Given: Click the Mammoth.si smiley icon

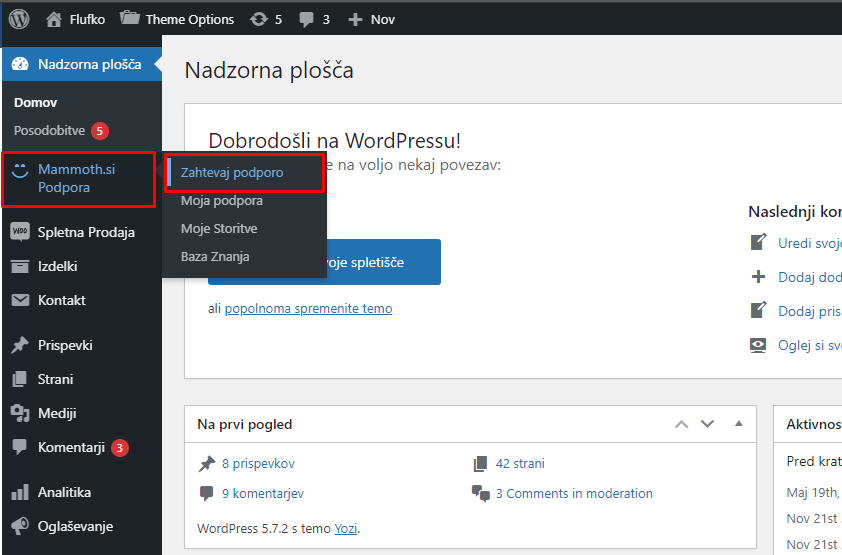Looking at the screenshot, I should 20,170.
